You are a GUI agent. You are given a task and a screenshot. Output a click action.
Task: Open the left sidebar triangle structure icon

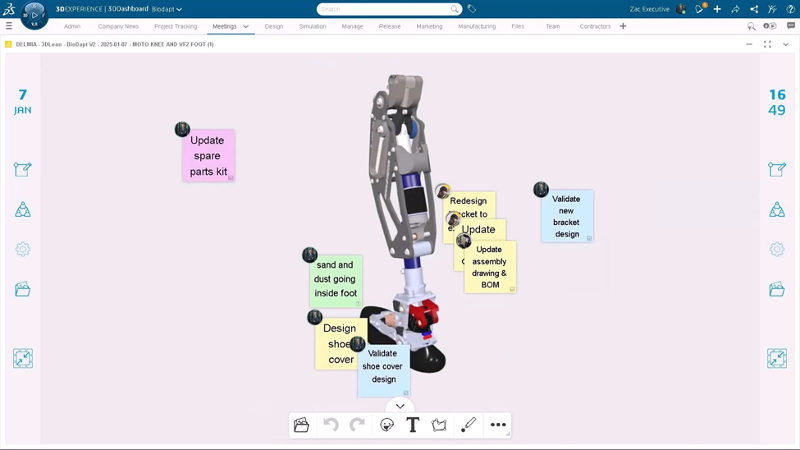(x=22, y=209)
